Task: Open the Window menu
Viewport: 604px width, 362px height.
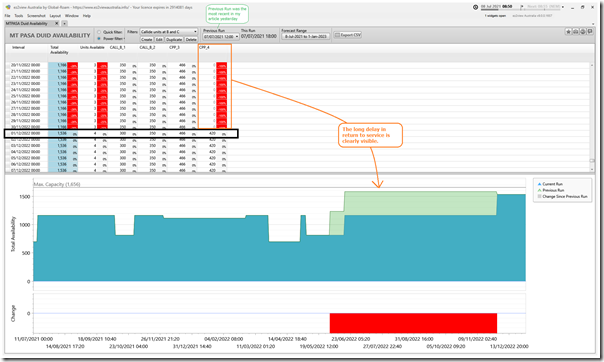Action: pos(72,16)
